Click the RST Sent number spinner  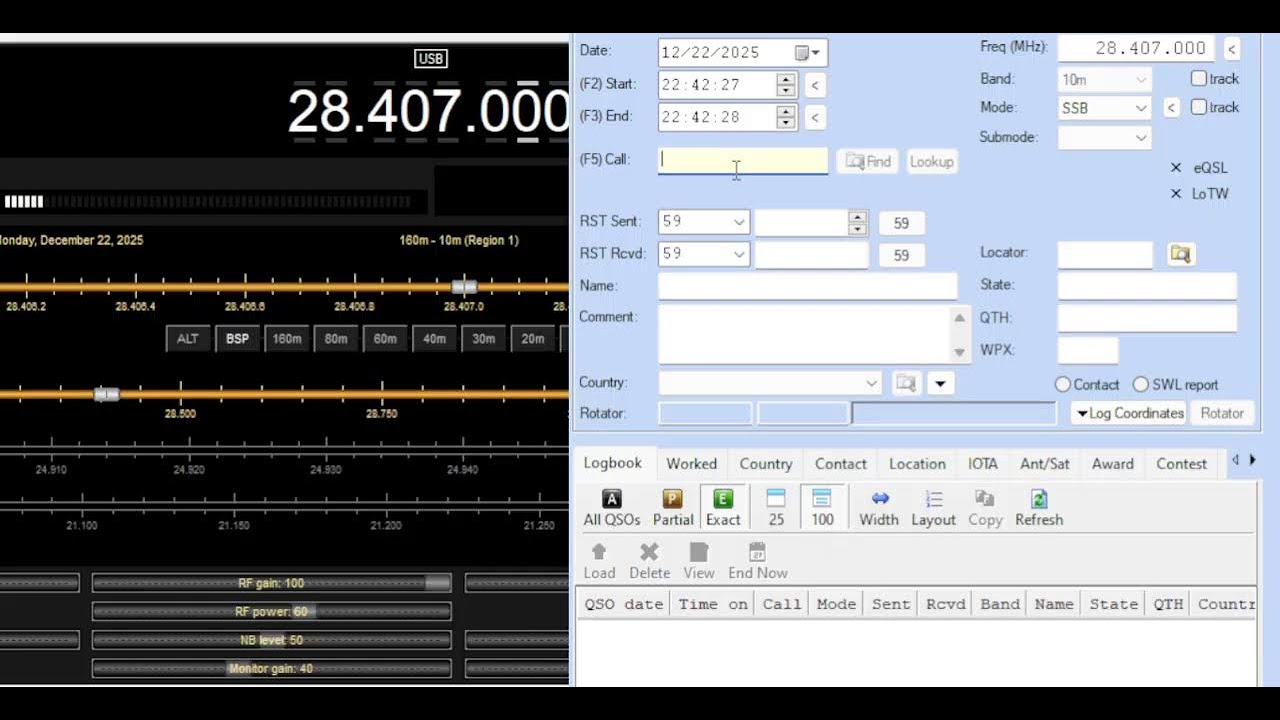click(857, 222)
